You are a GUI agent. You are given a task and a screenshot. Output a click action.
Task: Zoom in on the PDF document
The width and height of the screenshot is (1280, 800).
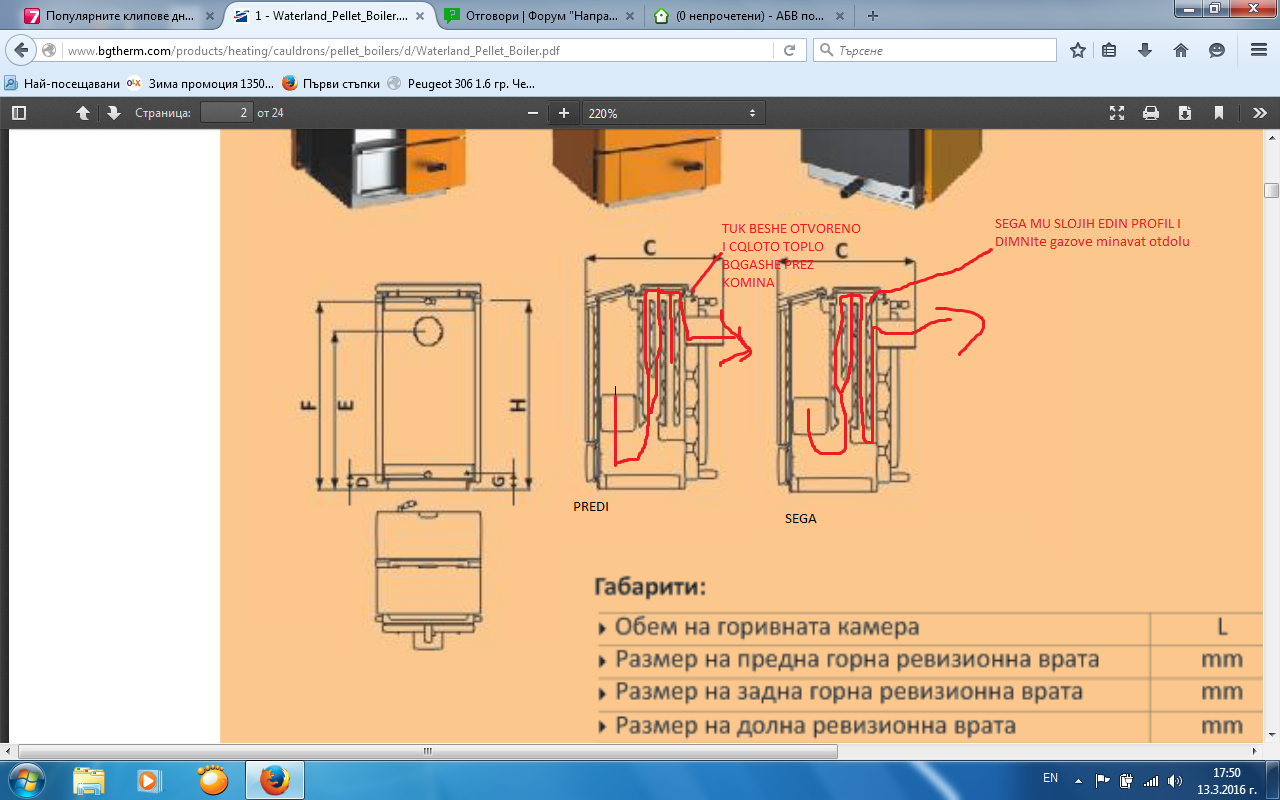pos(564,113)
